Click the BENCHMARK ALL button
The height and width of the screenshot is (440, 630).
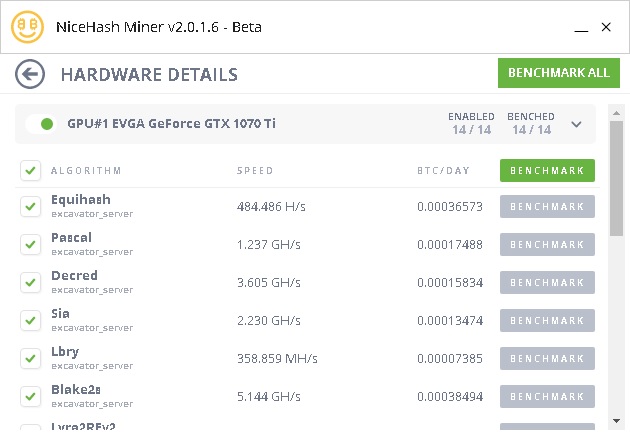tap(559, 73)
